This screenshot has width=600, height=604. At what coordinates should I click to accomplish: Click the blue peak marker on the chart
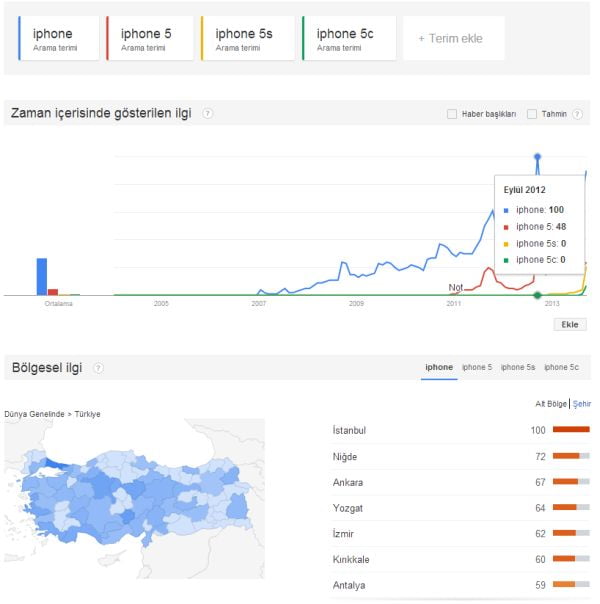pos(537,157)
